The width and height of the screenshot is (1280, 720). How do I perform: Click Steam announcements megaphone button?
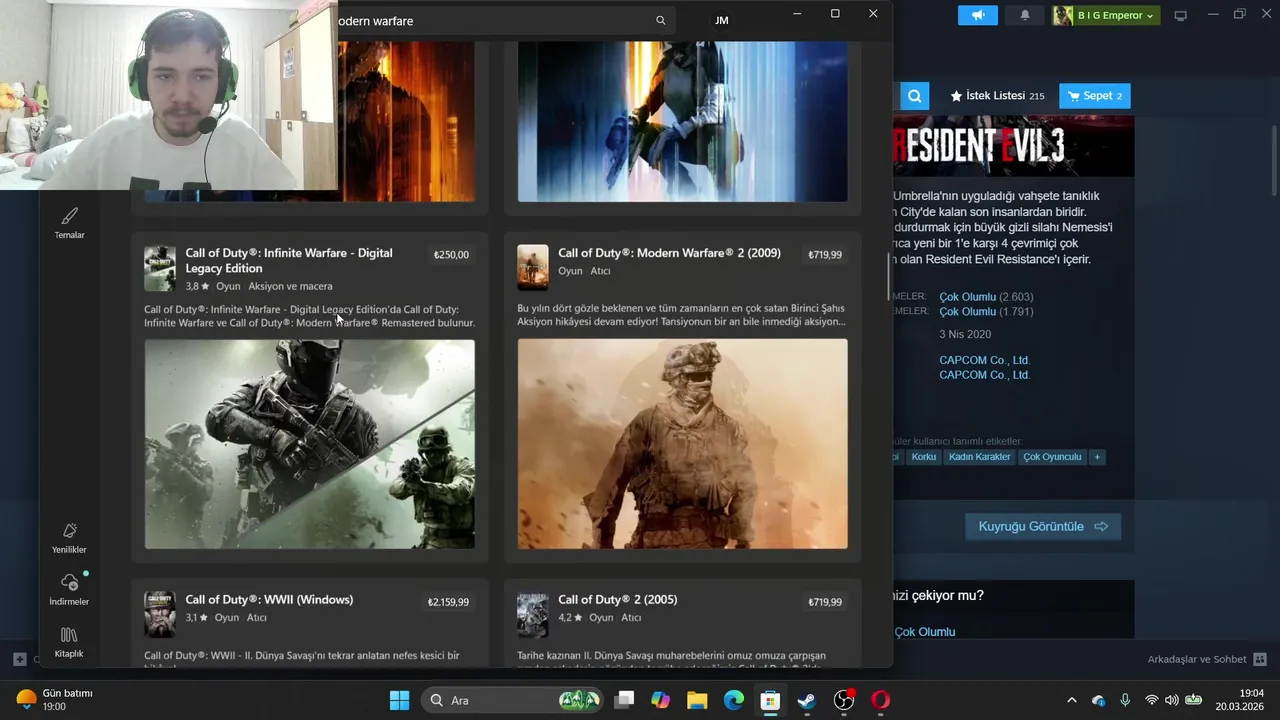[x=978, y=15]
